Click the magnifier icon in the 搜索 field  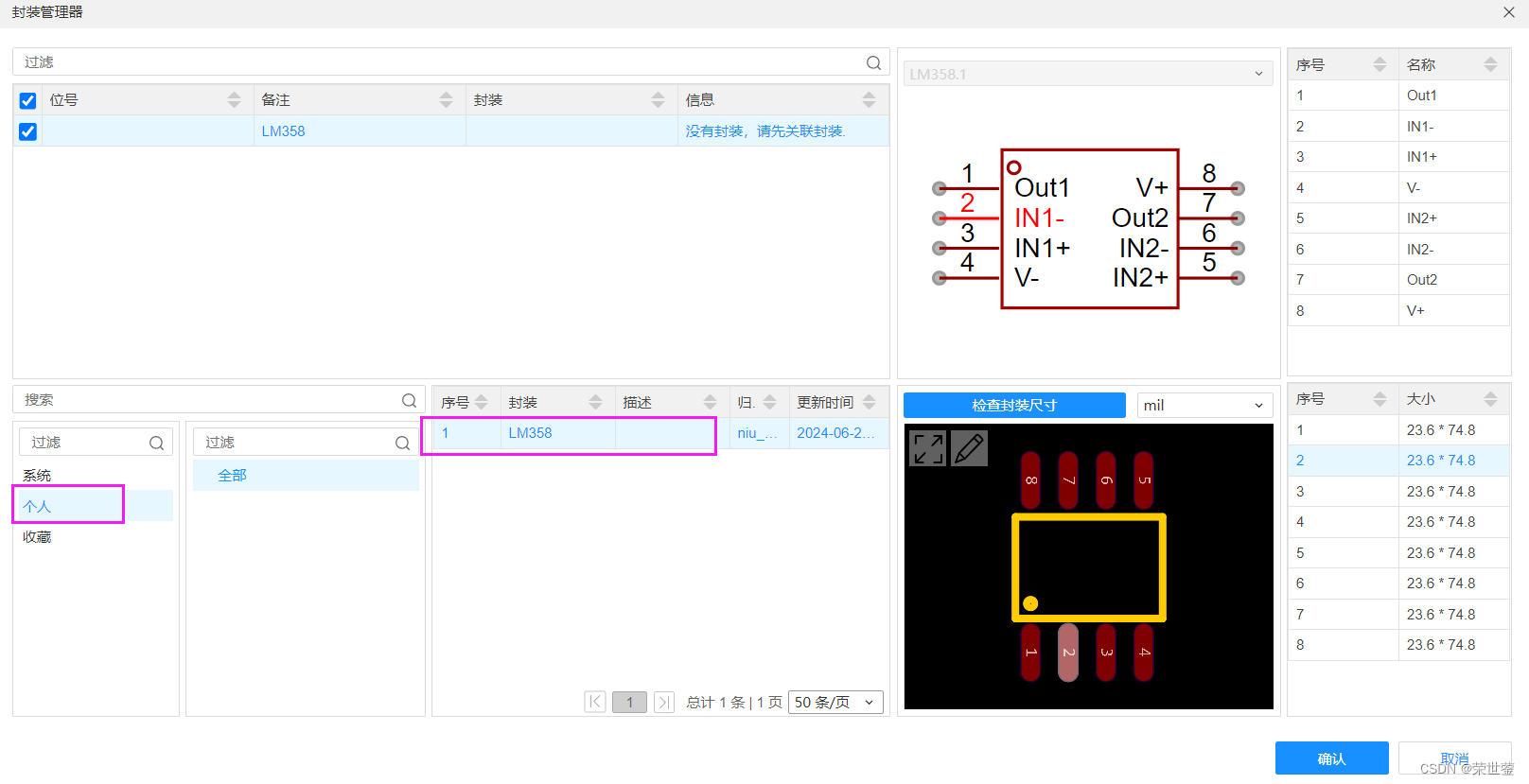click(x=409, y=400)
